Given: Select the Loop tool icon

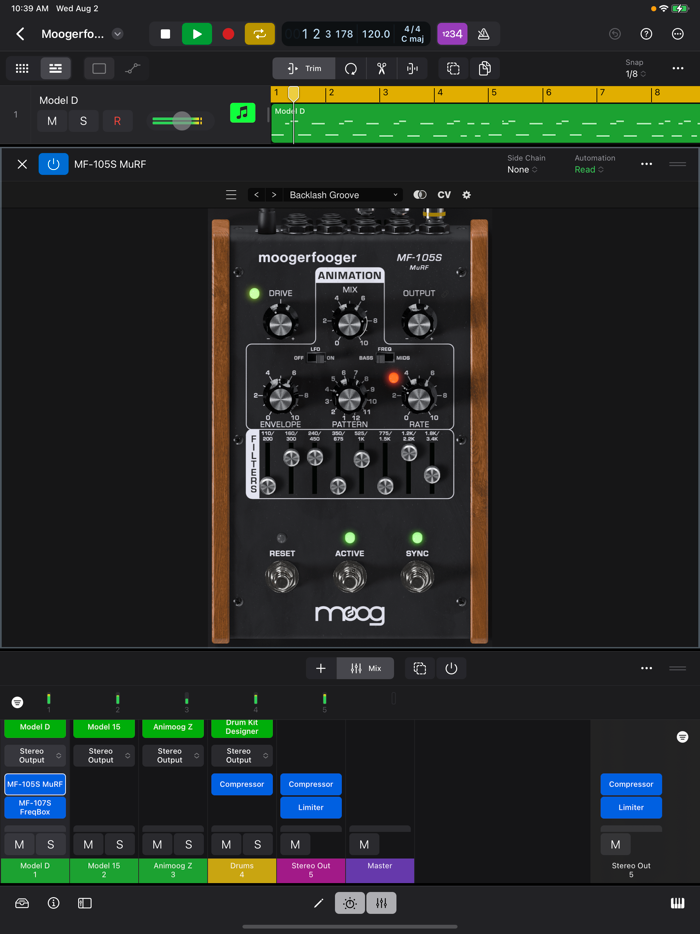Looking at the screenshot, I should click(351, 69).
